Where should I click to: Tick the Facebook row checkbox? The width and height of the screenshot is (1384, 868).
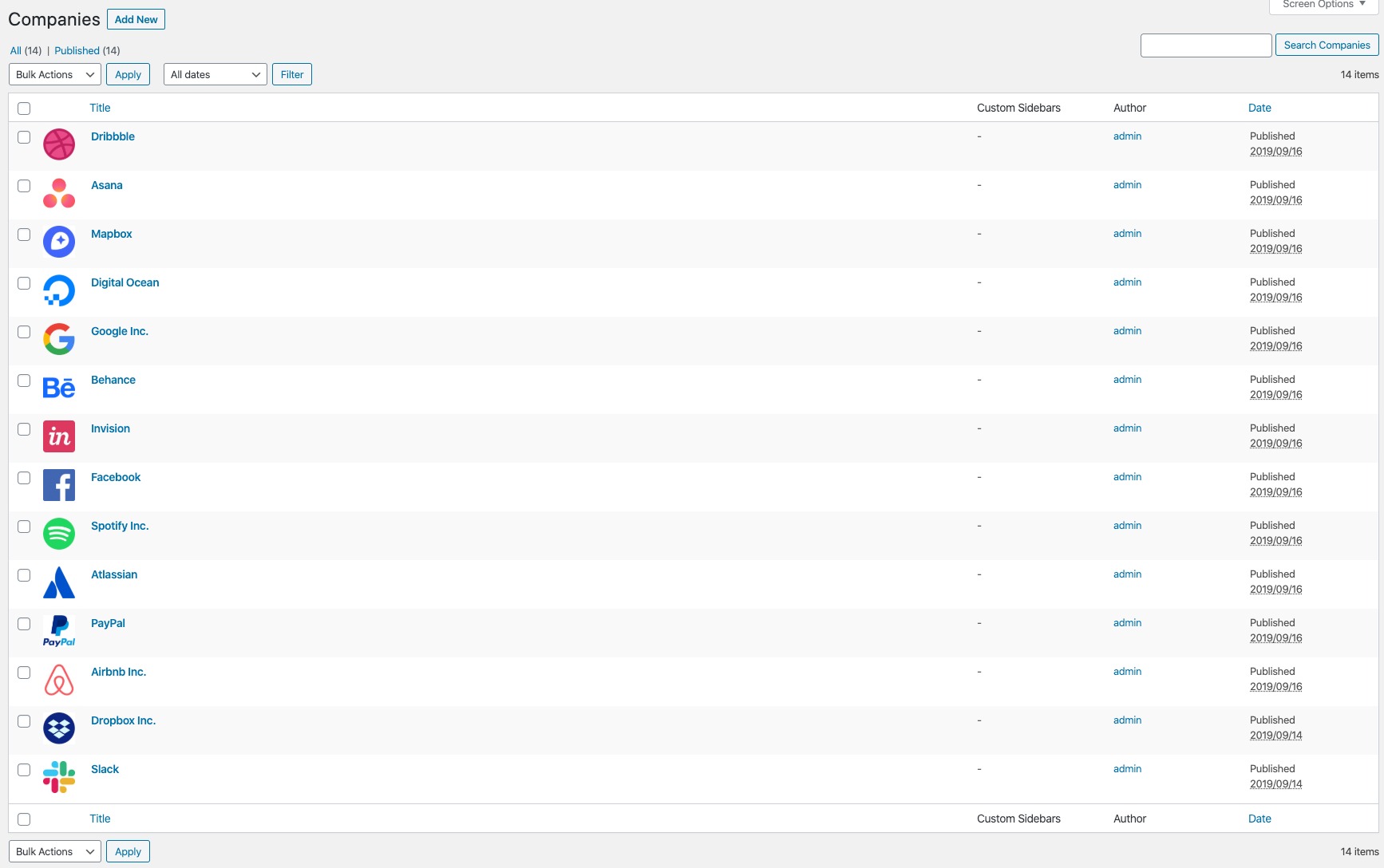(x=24, y=478)
